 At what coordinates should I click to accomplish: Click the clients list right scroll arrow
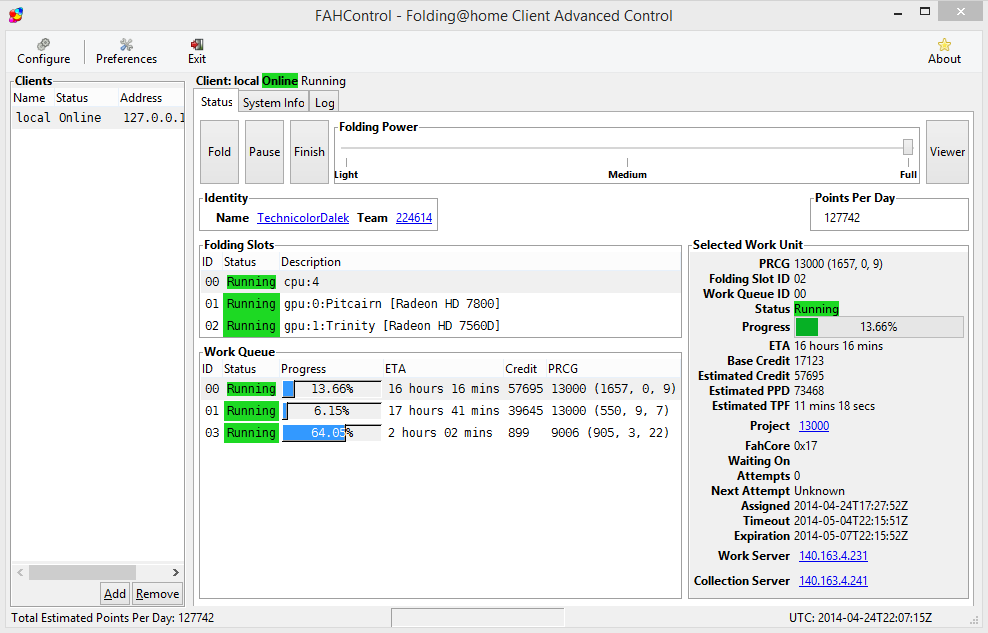click(176, 573)
